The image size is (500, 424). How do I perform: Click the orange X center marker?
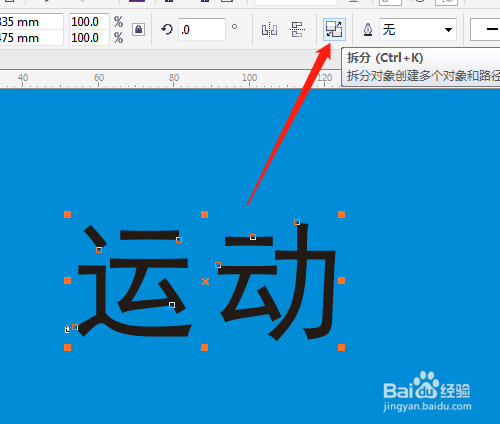[x=205, y=281]
